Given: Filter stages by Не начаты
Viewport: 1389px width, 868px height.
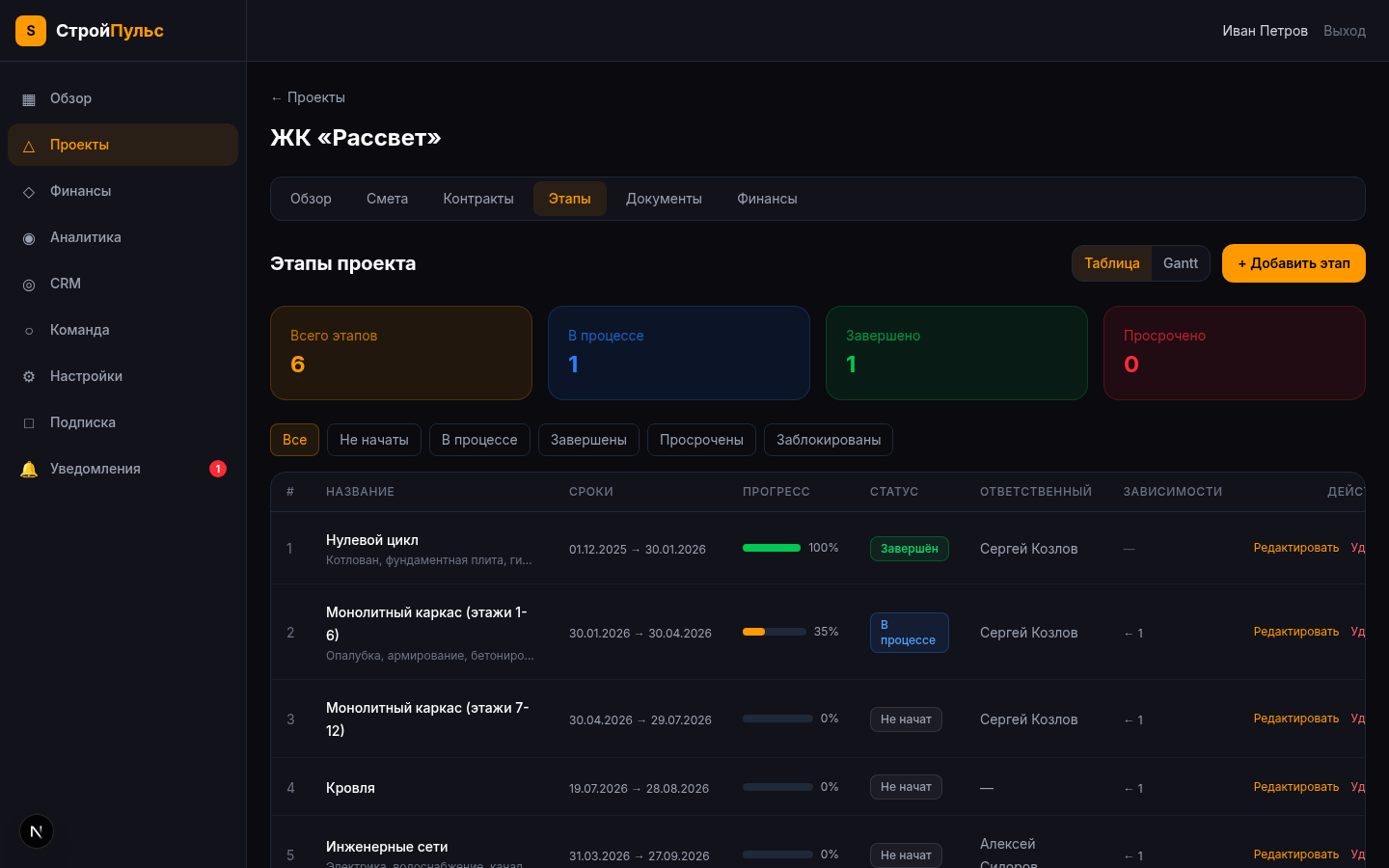Looking at the screenshot, I should pos(373,440).
